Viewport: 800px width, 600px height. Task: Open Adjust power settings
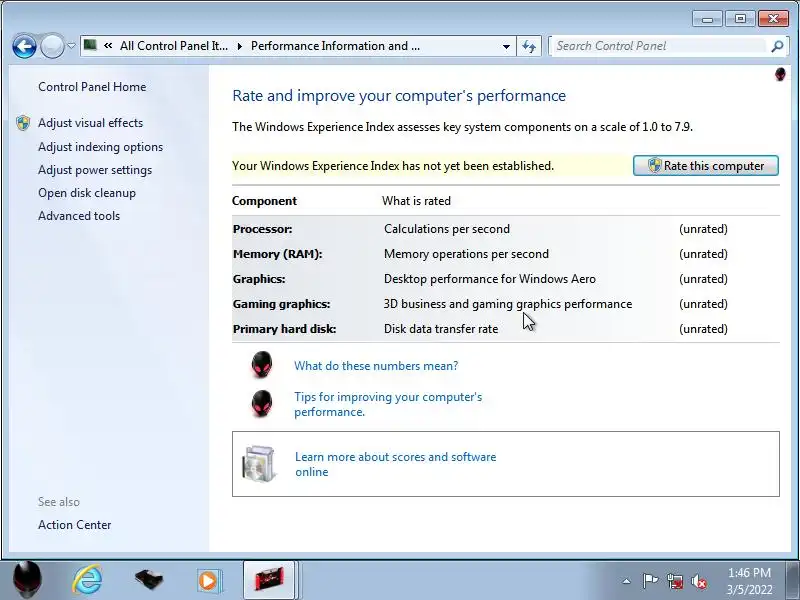[95, 170]
